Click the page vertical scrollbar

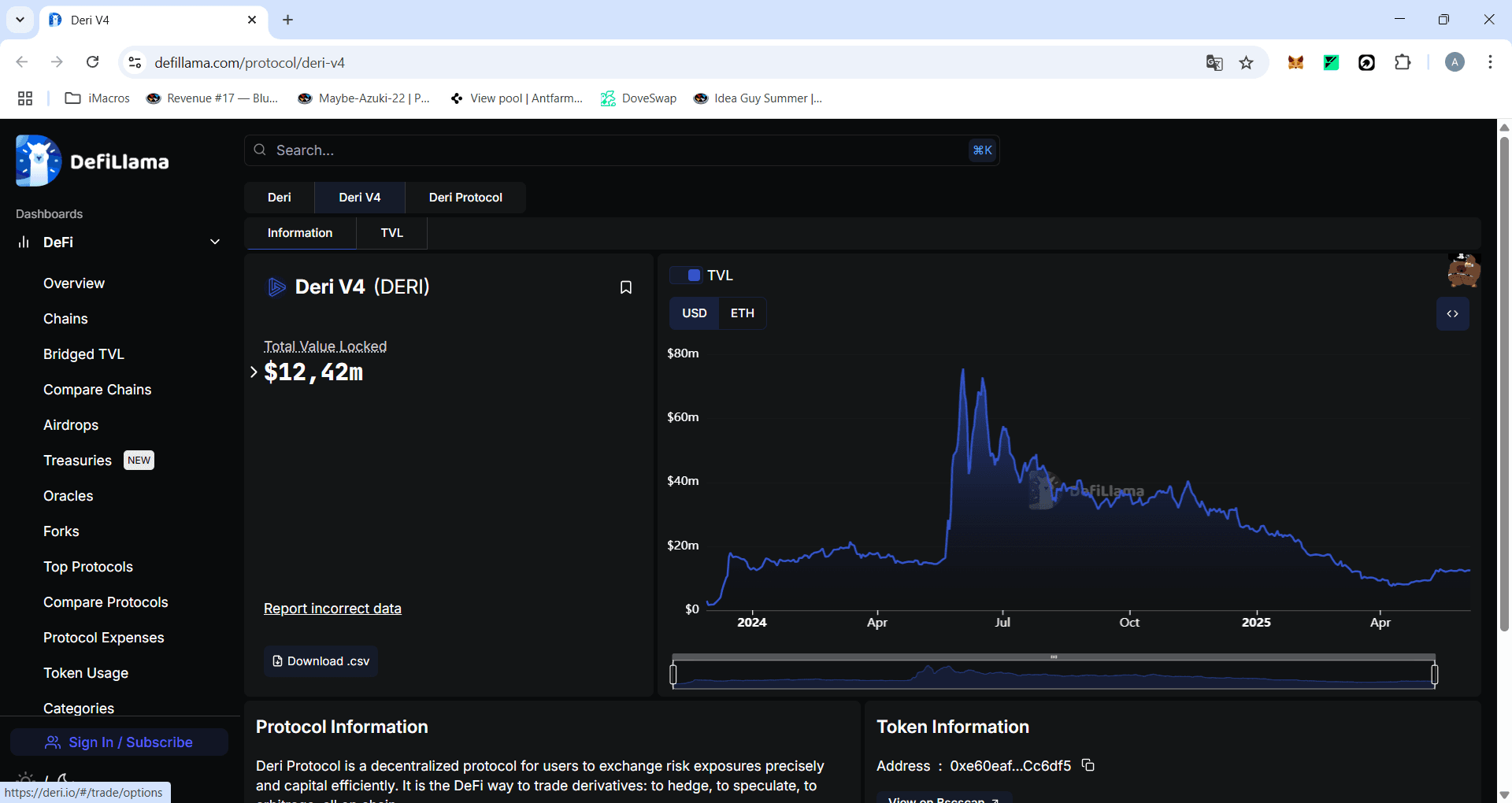coord(1504,383)
